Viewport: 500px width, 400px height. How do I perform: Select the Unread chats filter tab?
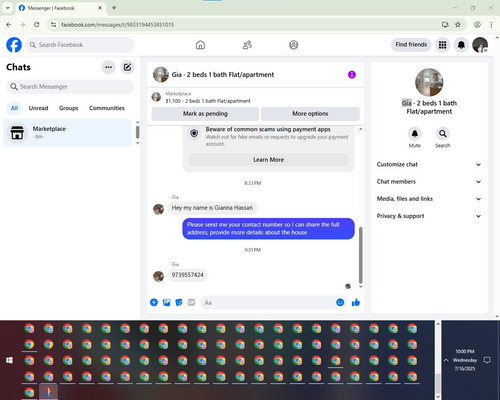pyautogui.click(x=38, y=108)
